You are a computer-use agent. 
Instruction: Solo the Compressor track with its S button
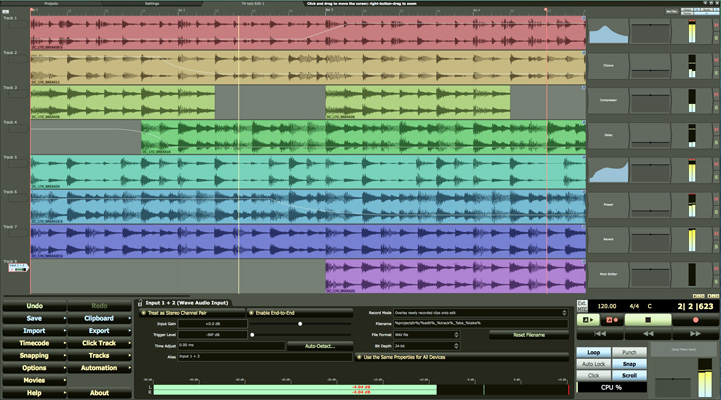pos(716,108)
